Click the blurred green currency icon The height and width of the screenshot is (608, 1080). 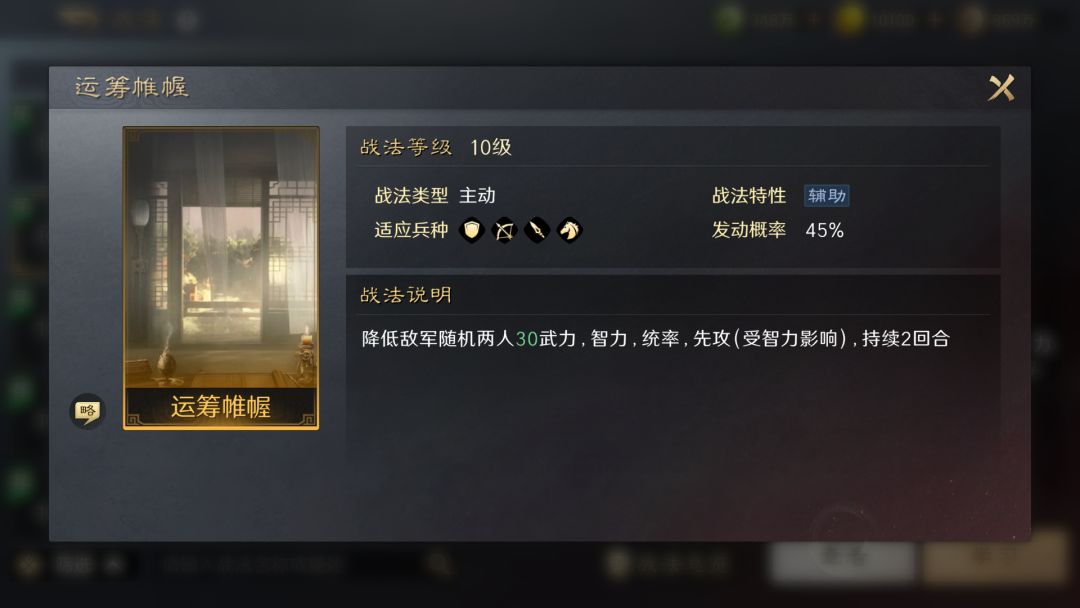tap(728, 19)
